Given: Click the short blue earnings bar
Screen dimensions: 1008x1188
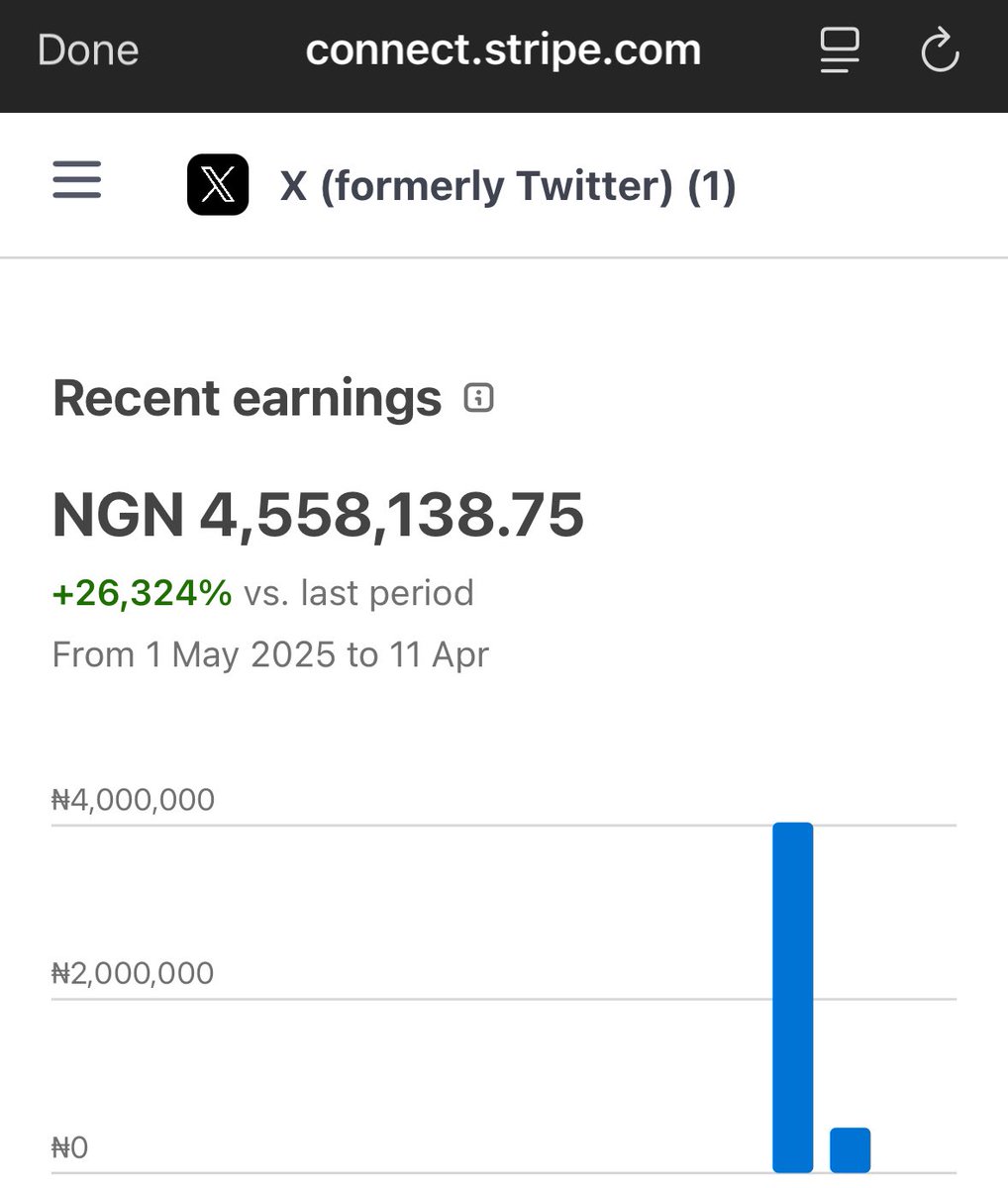Looking at the screenshot, I should (x=850, y=1149).
